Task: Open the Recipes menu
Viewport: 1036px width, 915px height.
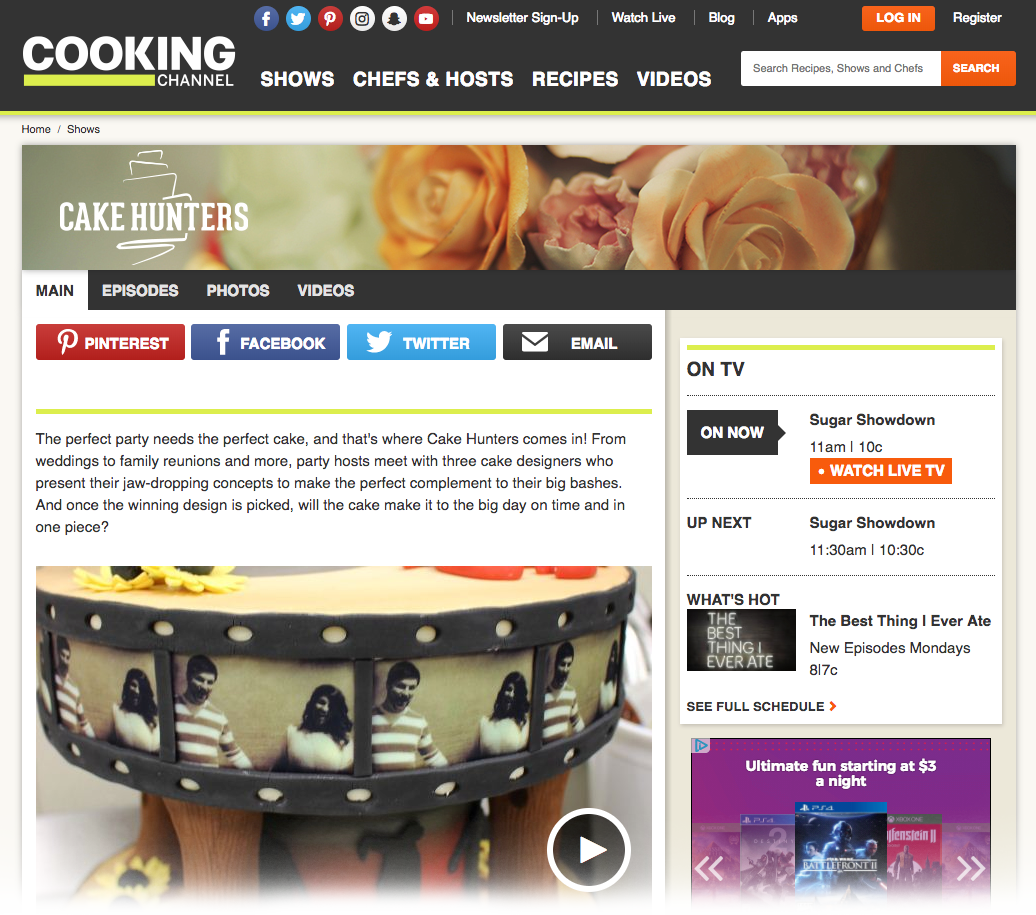Action: point(575,79)
